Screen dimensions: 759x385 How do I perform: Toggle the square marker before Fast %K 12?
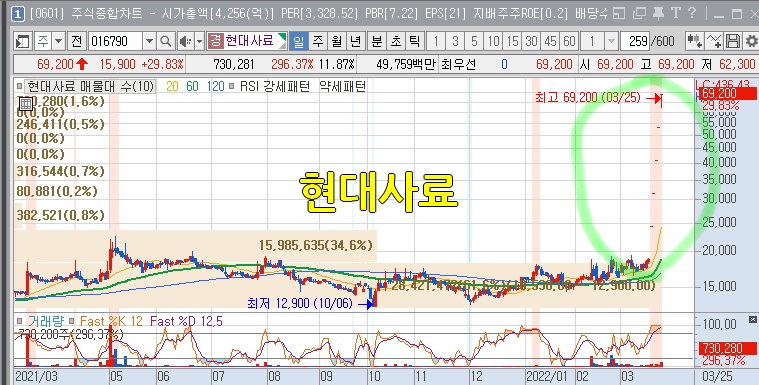[x=72, y=321]
